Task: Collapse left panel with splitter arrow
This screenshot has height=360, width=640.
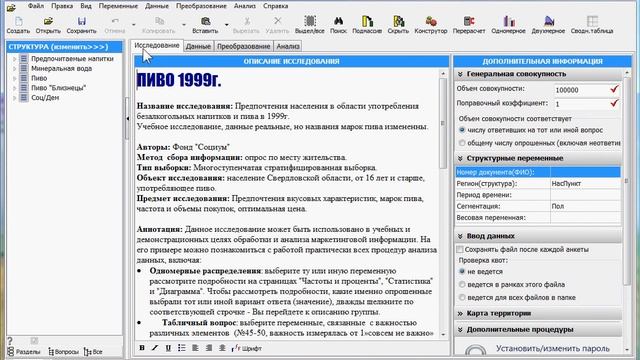Action: (x=127, y=118)
